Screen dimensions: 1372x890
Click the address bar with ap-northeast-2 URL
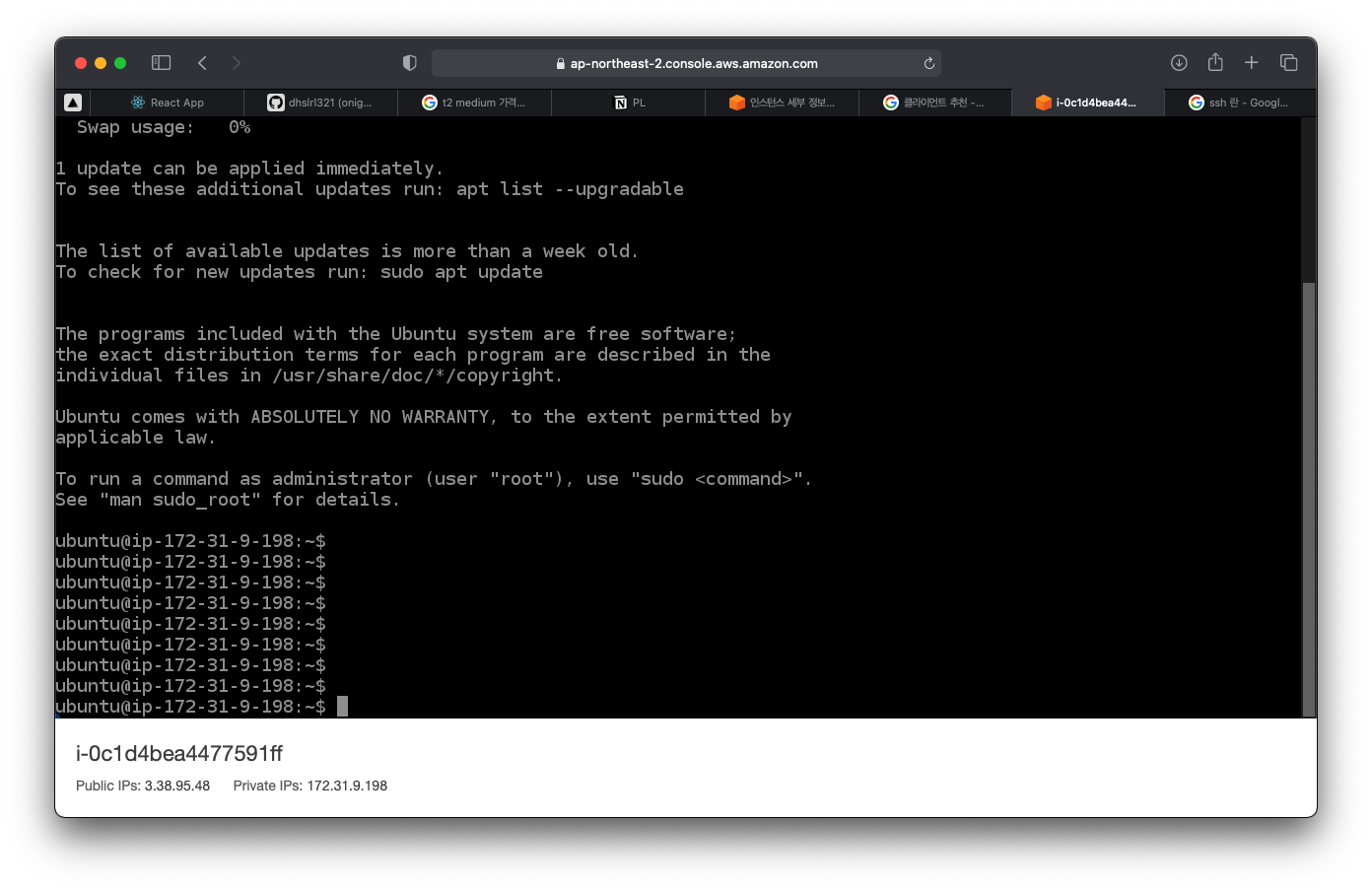coord(686,63)
